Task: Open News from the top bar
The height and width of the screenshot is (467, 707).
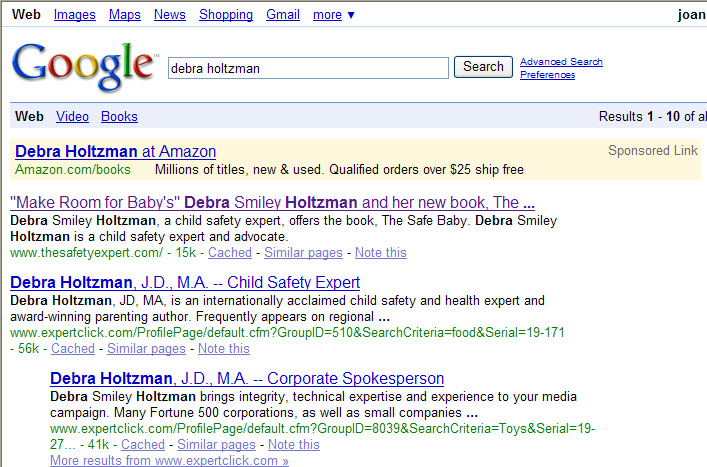Action: pyautogui.click(x=170, y=14)
